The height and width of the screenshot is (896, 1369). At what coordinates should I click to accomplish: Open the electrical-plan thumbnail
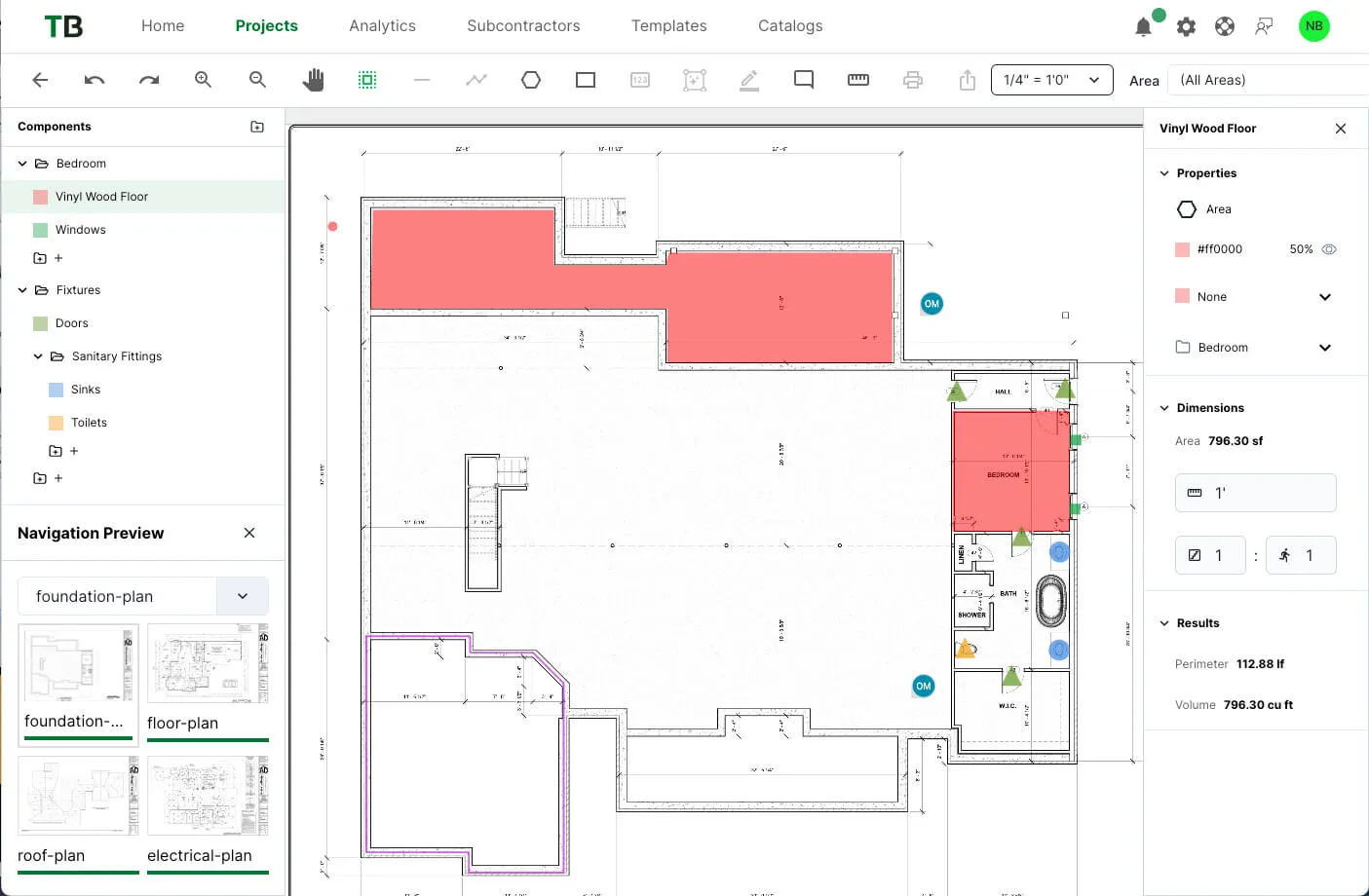[x=207, y=796]
